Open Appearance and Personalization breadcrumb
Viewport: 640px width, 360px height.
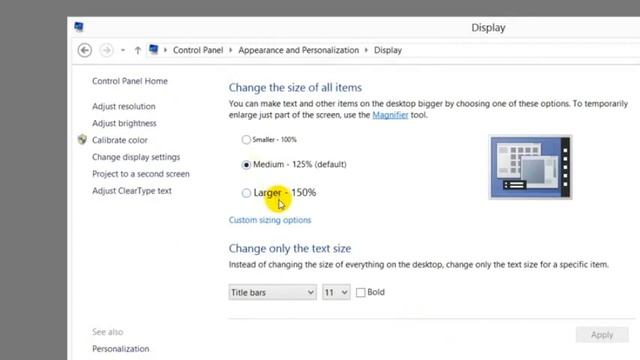[x=298, y=50]
